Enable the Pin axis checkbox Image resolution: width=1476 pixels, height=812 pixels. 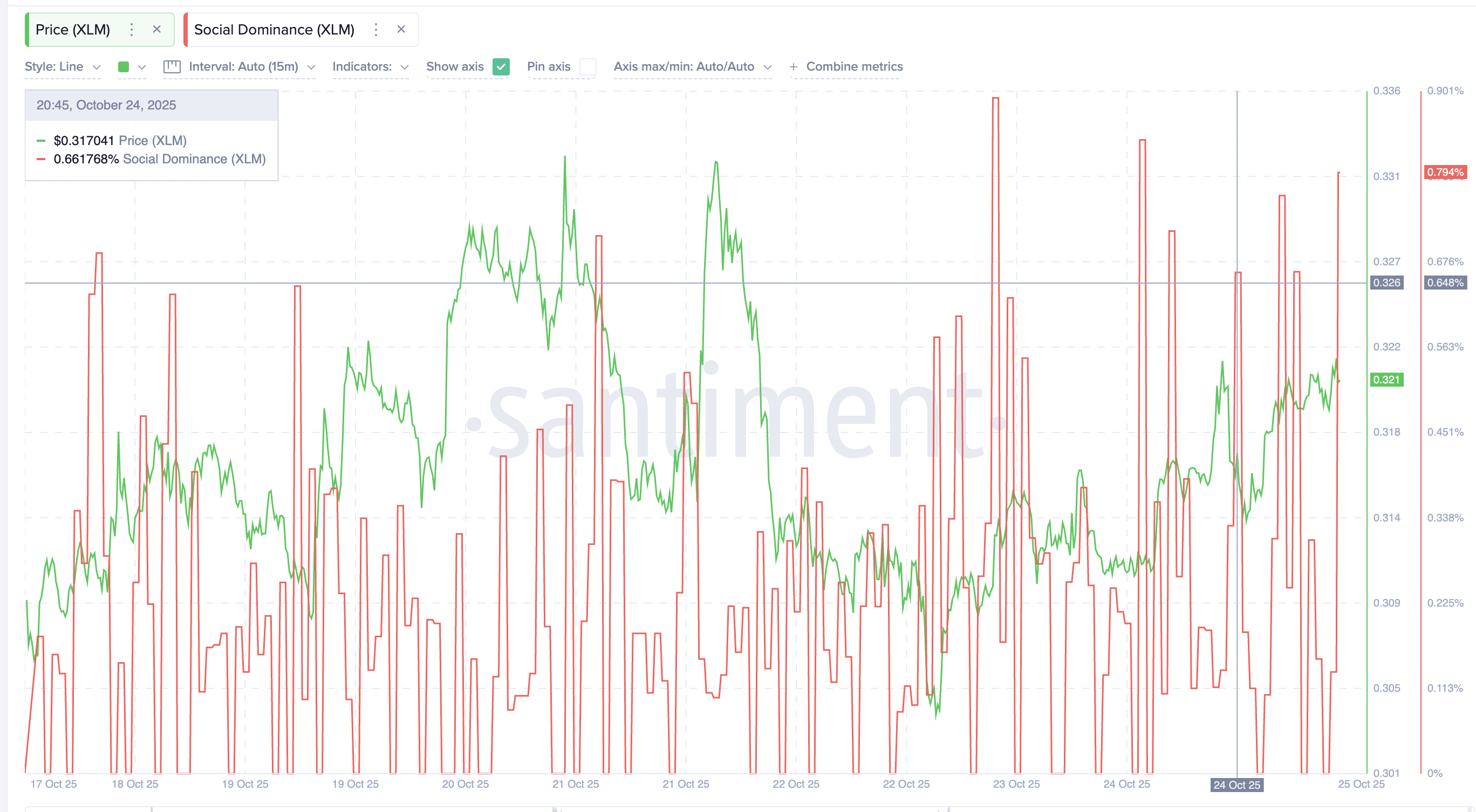click(588, 66)
